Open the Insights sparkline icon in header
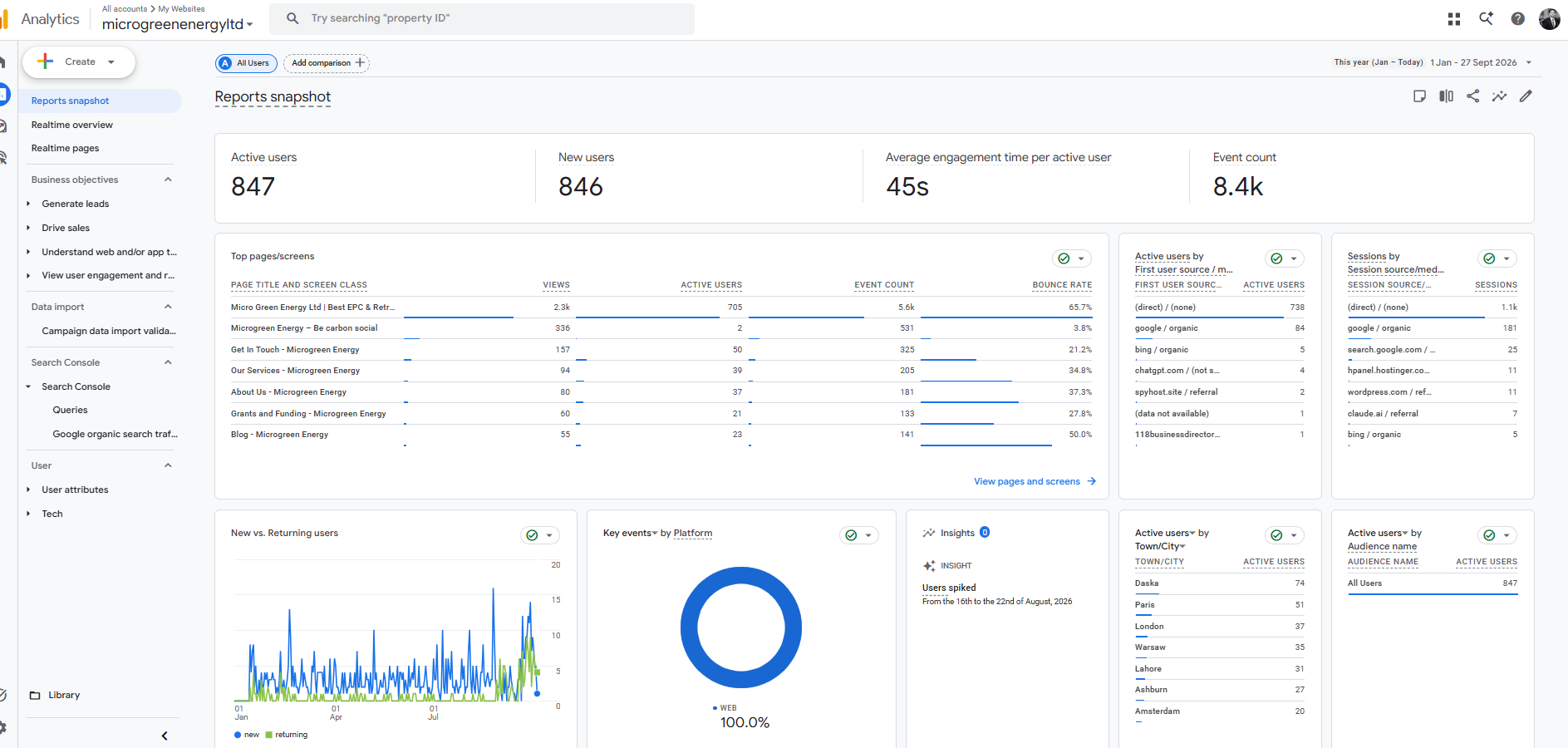The image size is (1568, 748). pos(1499,96)
